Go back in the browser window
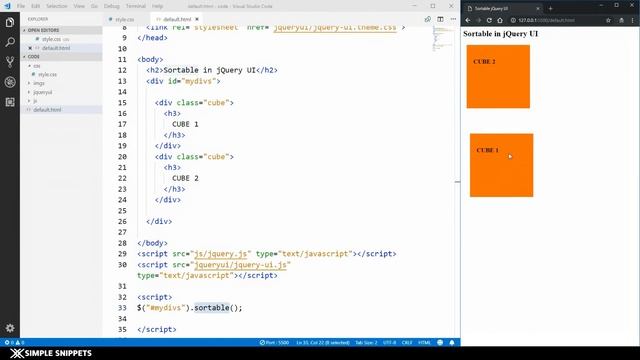 coord(468,20)
